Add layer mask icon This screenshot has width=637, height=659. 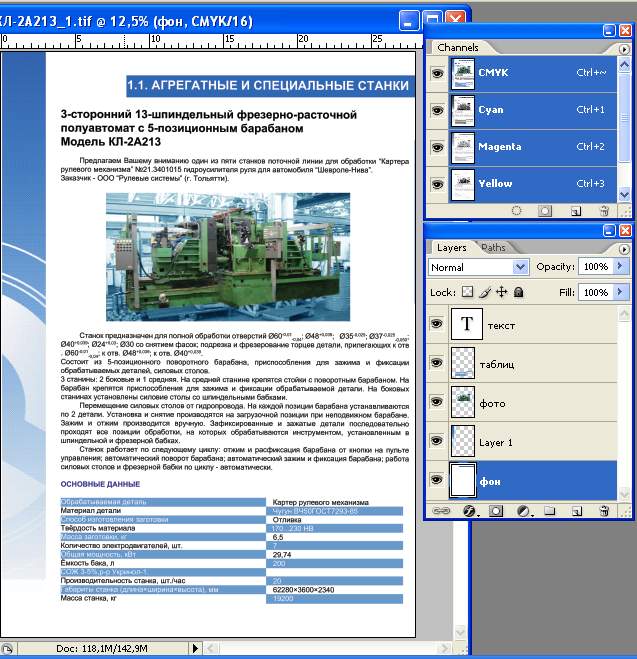click(x=496, y=511)
